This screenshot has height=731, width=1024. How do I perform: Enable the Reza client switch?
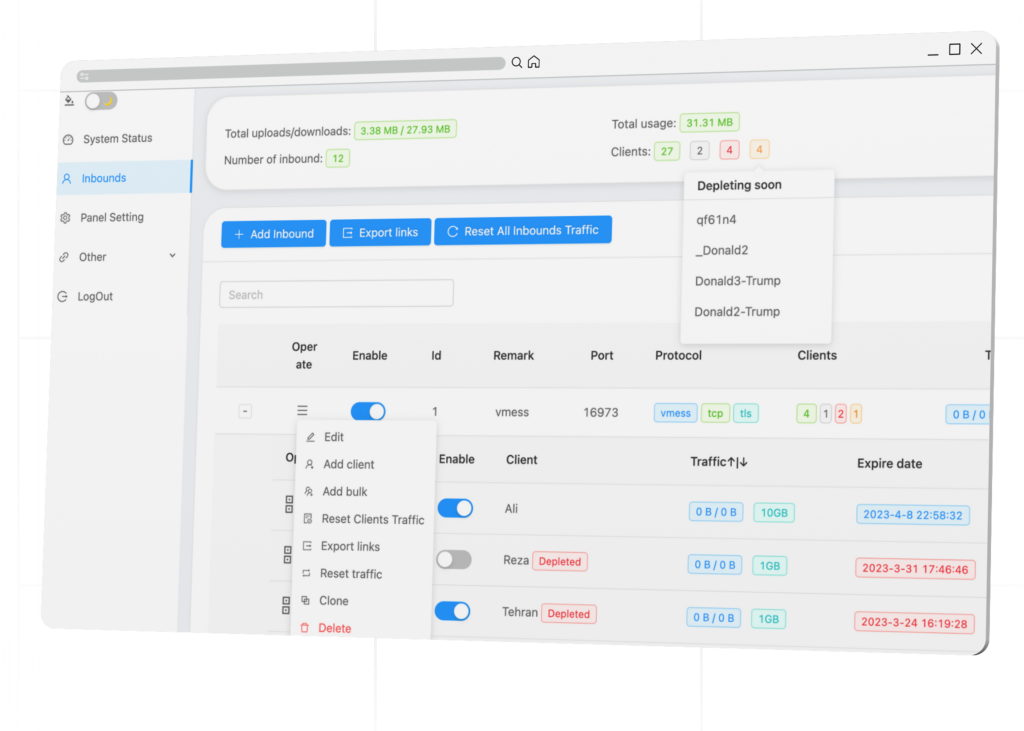pos(454,560)
